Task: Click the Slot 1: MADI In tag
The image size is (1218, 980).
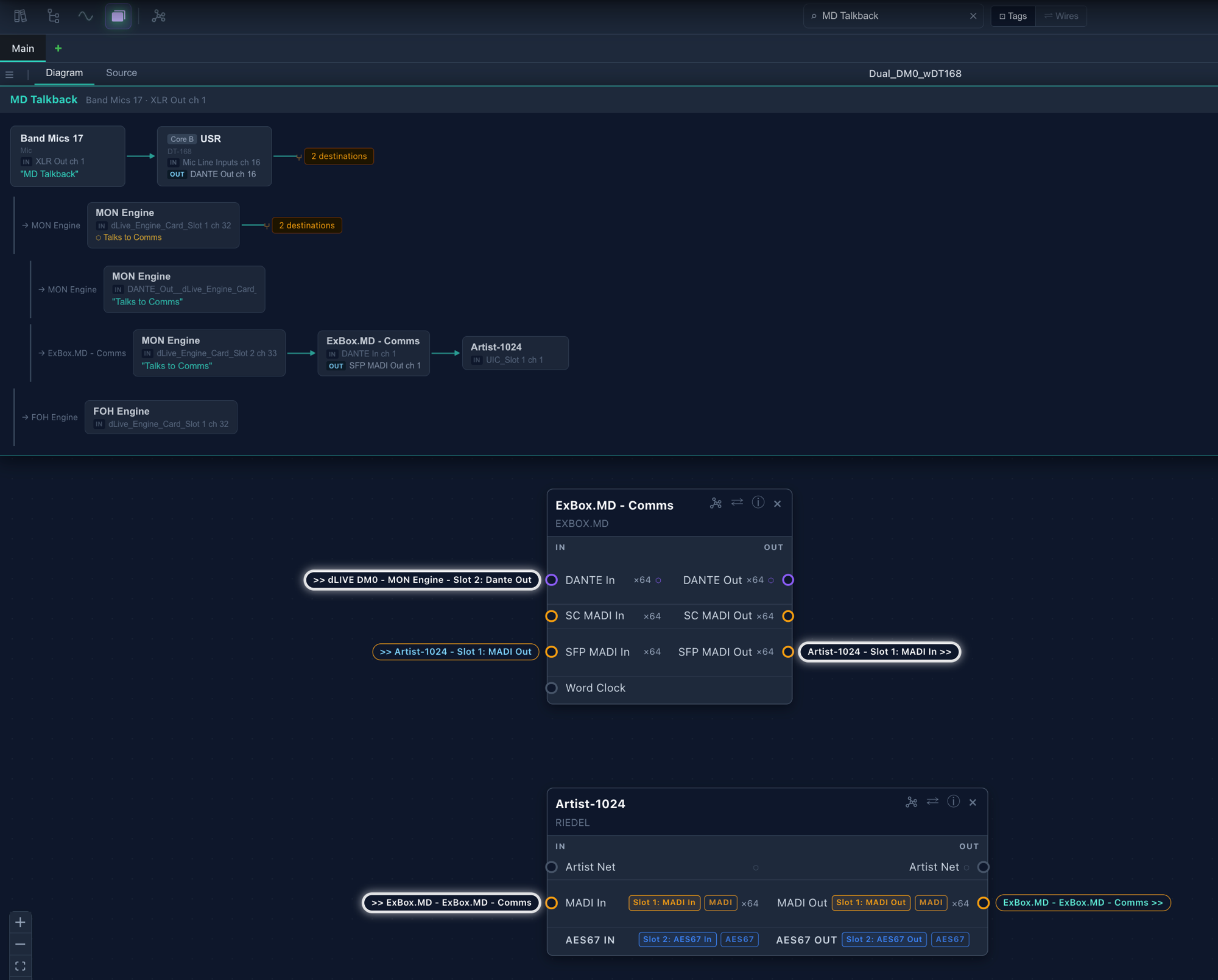Action: pyautogui.click(x=664, y=903)
